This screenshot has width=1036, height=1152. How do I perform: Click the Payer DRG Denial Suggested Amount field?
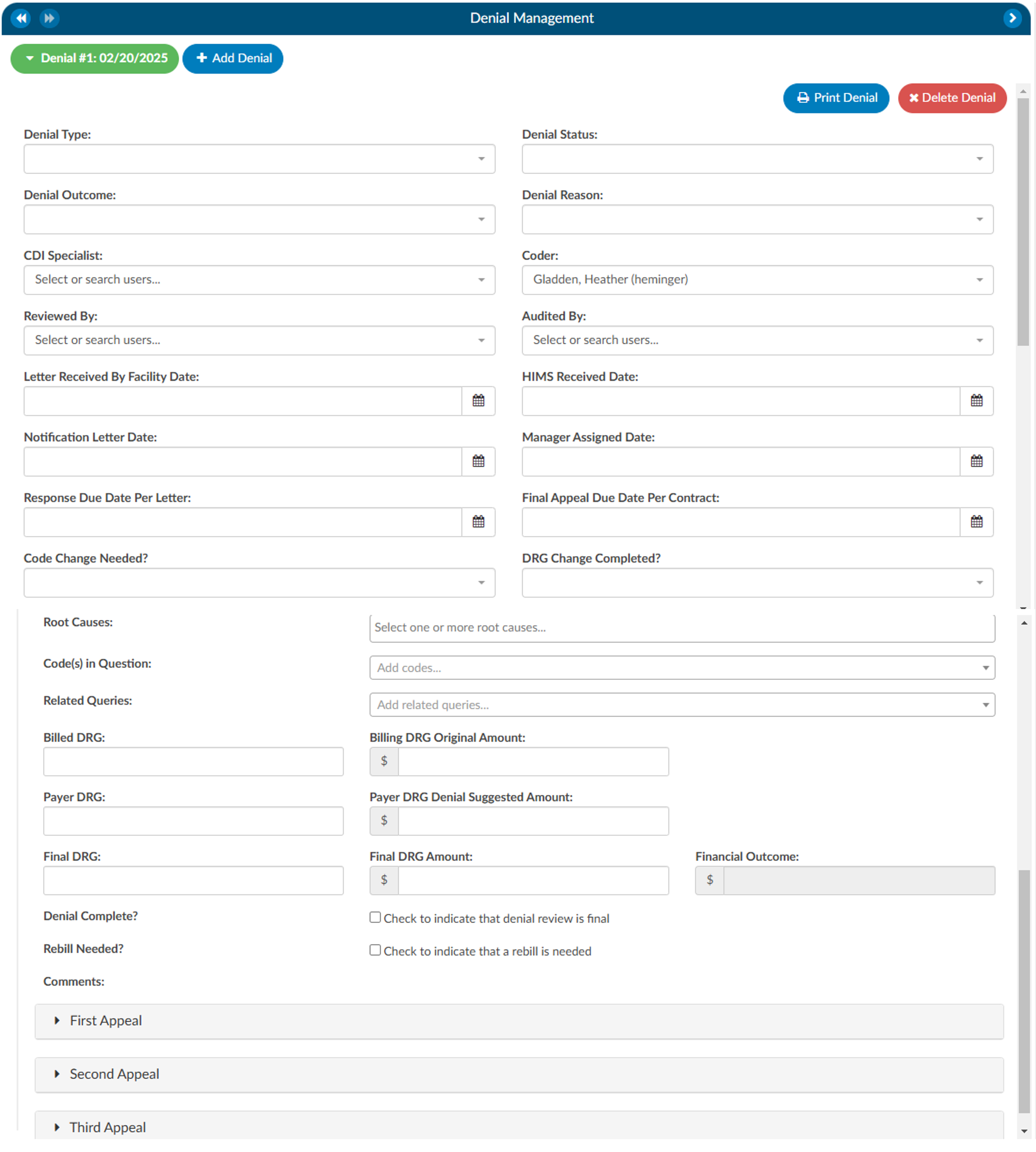click(533, 821)
